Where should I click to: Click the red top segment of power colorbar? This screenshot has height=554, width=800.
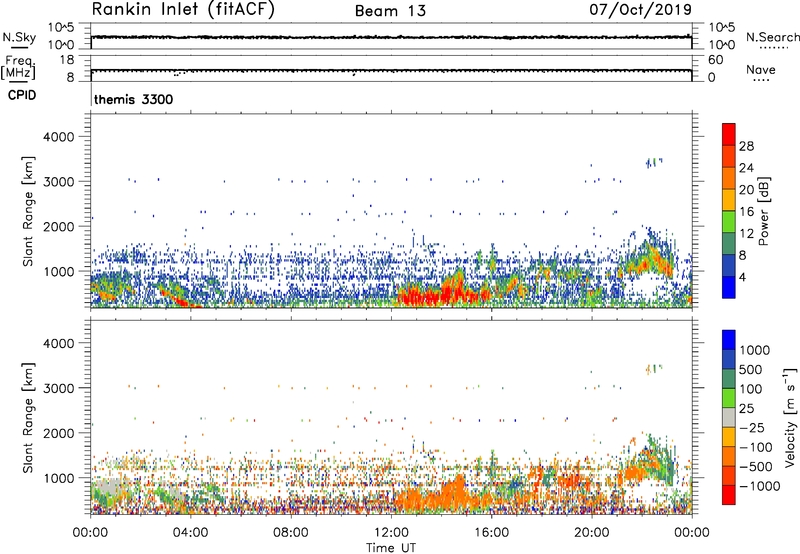pos(729,134)
